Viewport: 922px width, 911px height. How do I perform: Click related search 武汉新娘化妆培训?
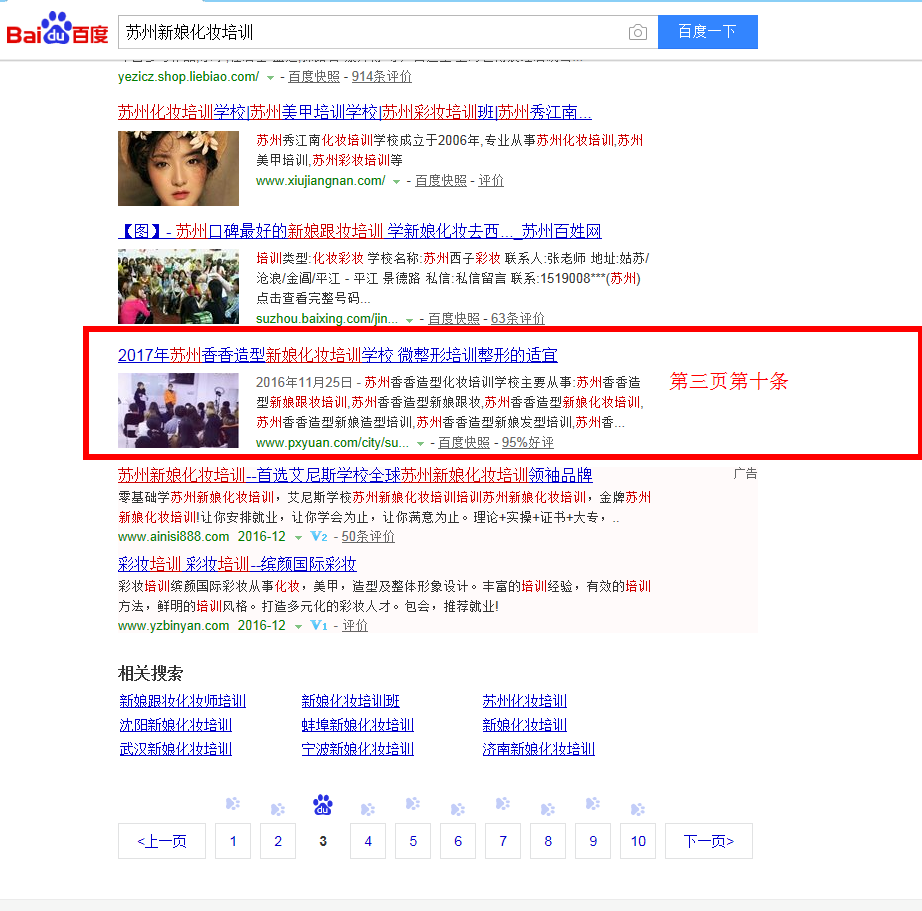[176, 749]
